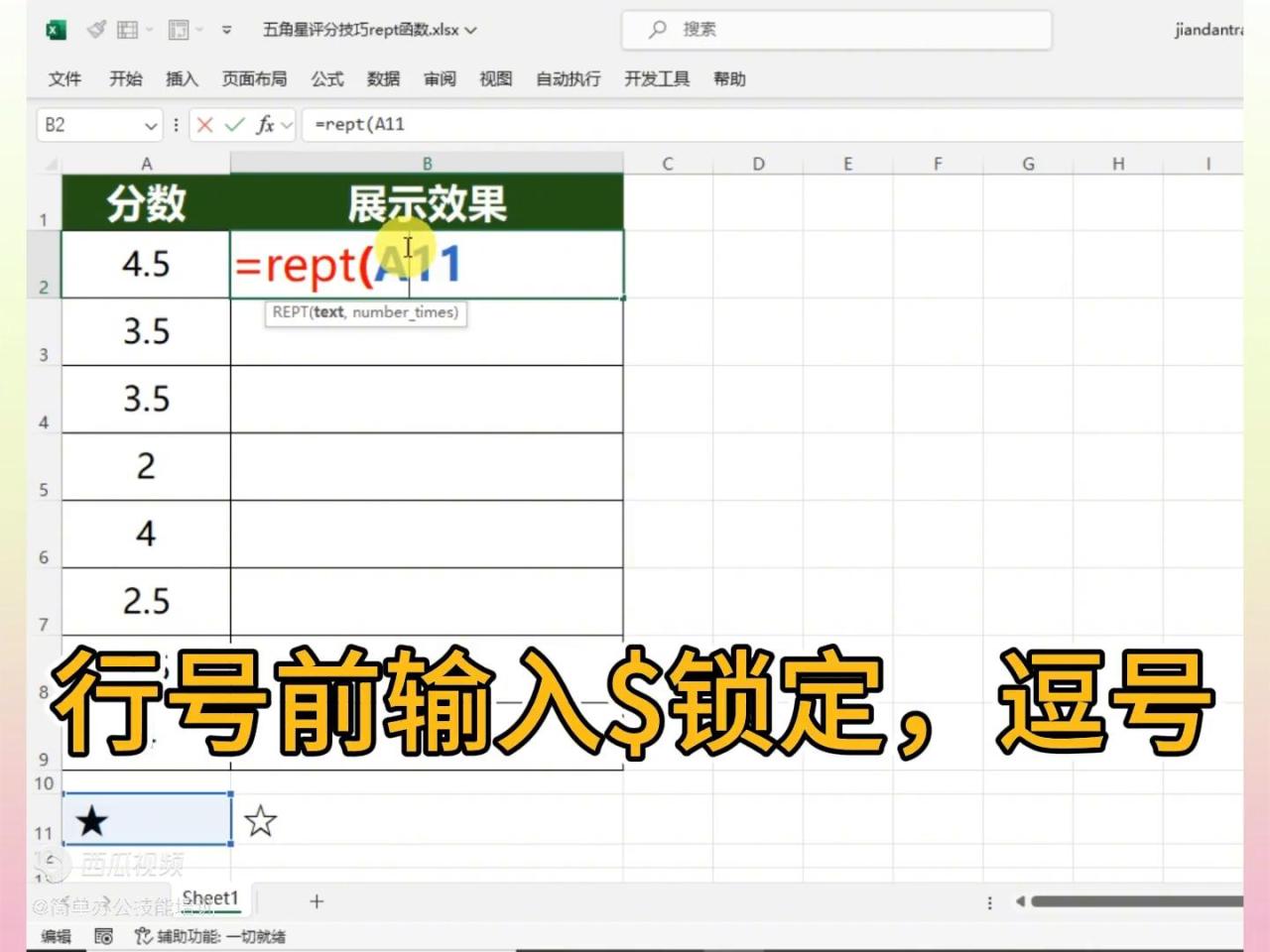Select column C header
The width and height of the screenshot is (1270, 952).
pyautogui.click(x=668, y=164)
